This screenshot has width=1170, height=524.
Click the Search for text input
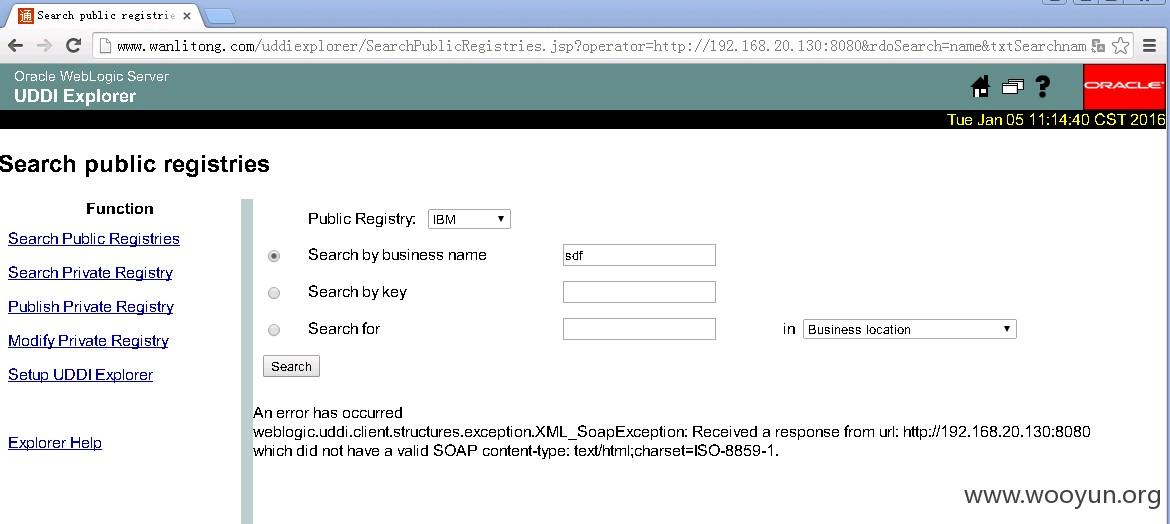click(x=639, y=329)
